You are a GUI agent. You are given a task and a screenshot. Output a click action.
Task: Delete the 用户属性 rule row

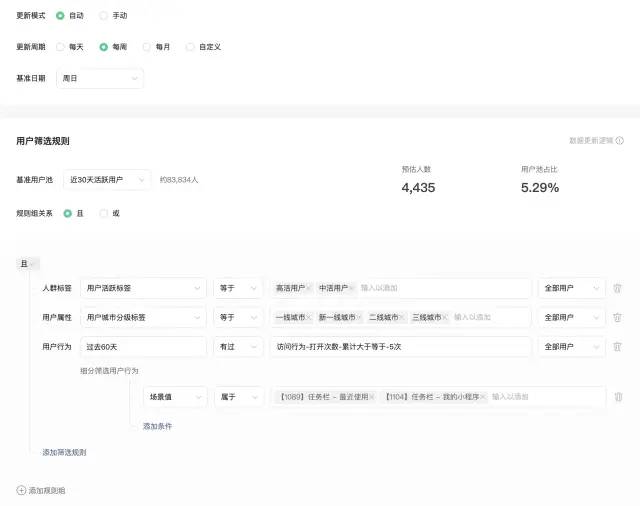[617, 317]
